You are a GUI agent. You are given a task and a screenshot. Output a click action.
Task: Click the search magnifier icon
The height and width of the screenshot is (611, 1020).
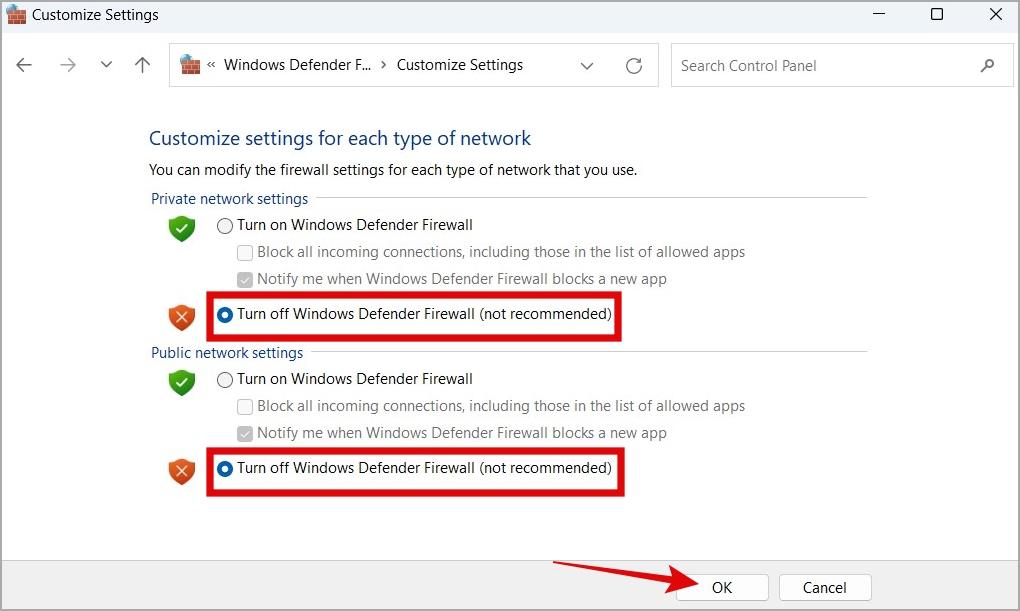click(x=987, y=65)
